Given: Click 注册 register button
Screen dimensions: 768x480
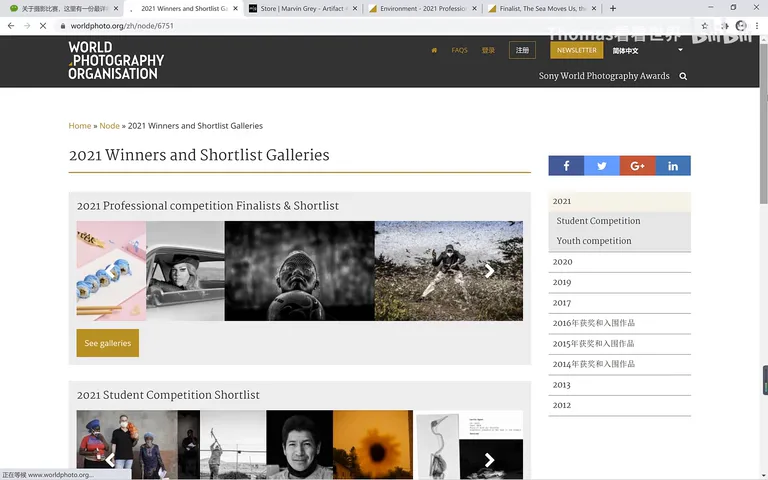Looking at the screenshot, I should [522, 50].
